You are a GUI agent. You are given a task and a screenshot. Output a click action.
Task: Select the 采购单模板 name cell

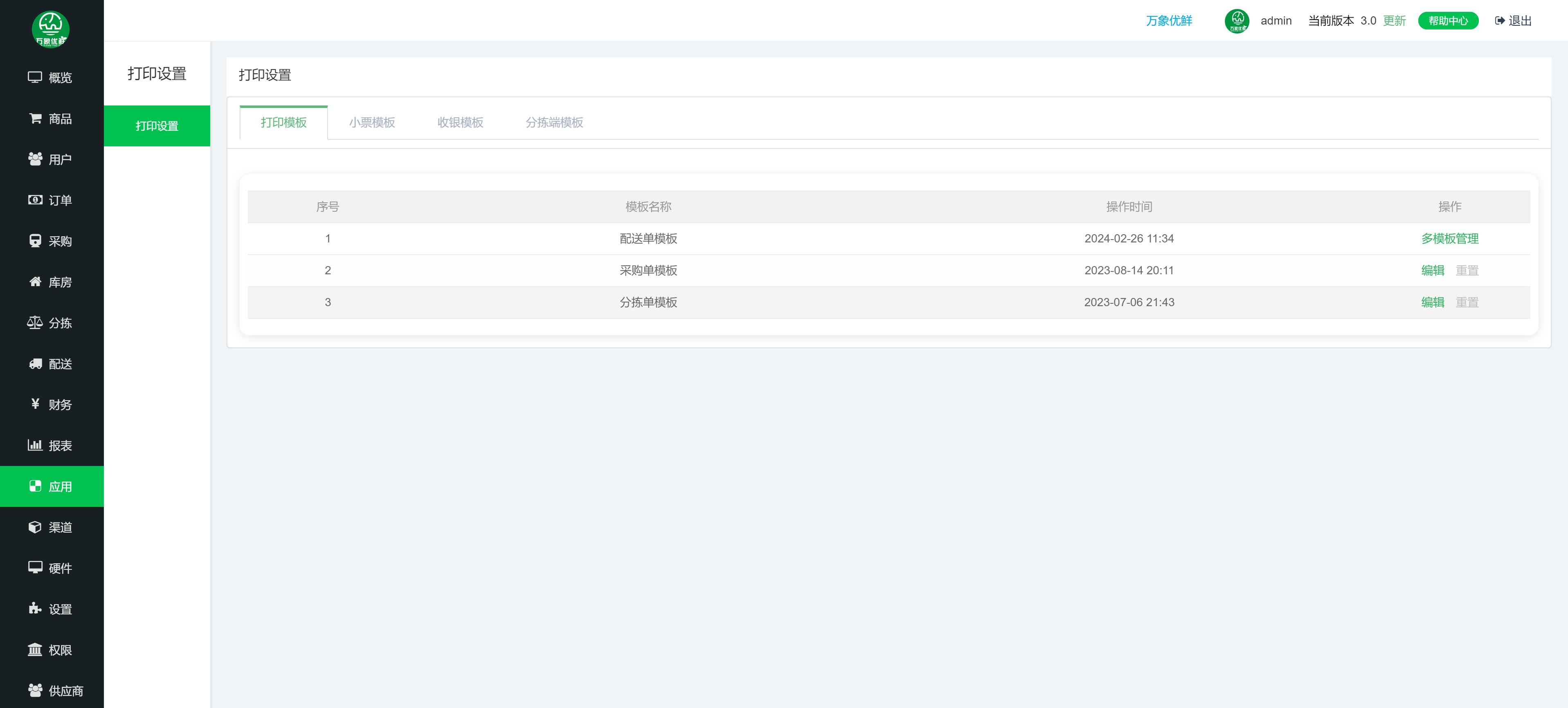pos(648,270)
